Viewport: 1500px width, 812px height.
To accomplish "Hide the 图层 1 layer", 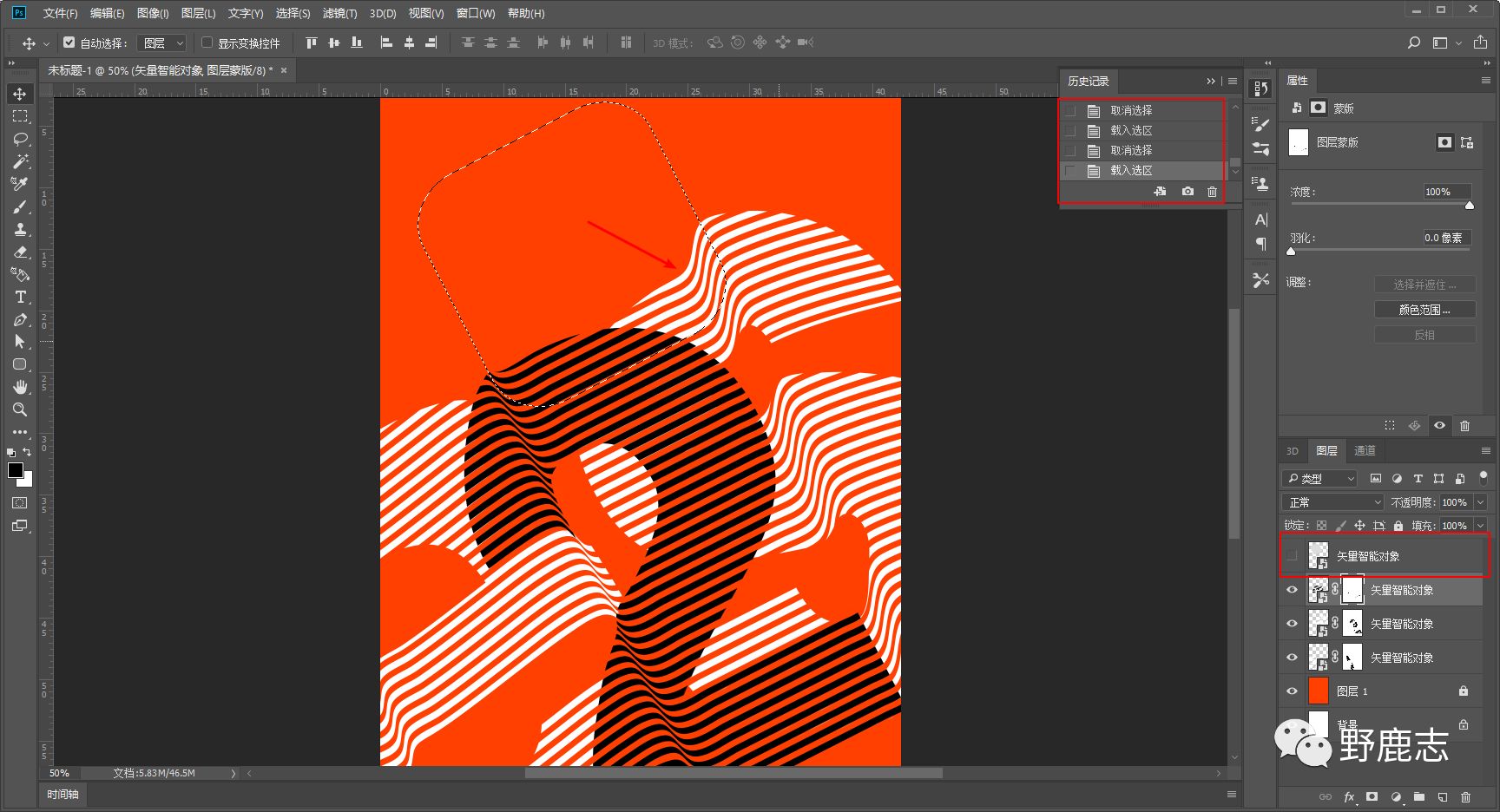I will (1292, 691).
